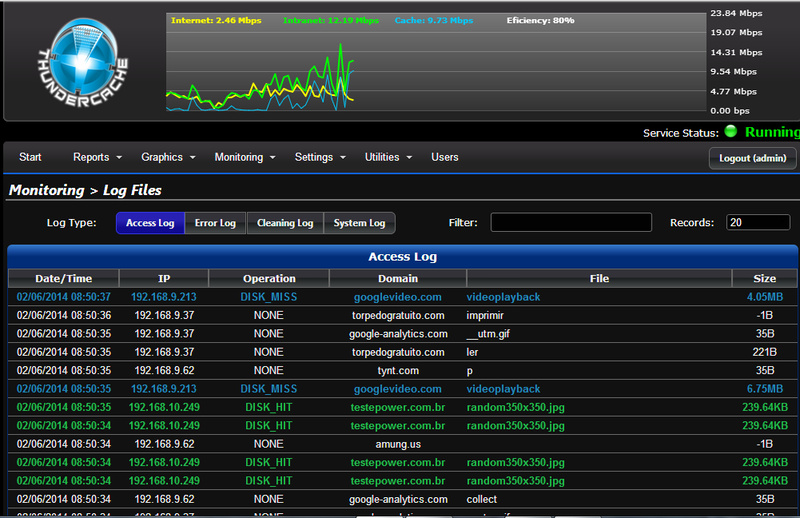Click the Records count field
This screenshot has width=800, height=518.
pos(758,223)
